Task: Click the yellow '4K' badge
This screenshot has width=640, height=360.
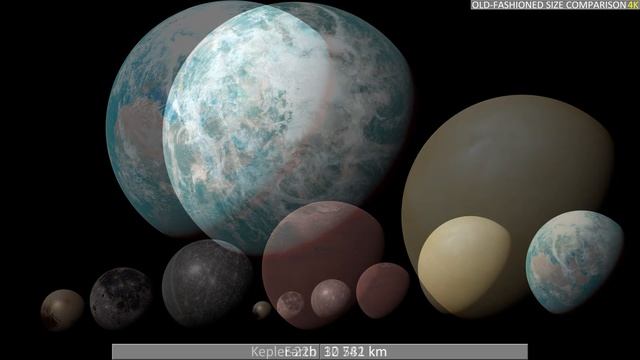Action: point(632,5)
